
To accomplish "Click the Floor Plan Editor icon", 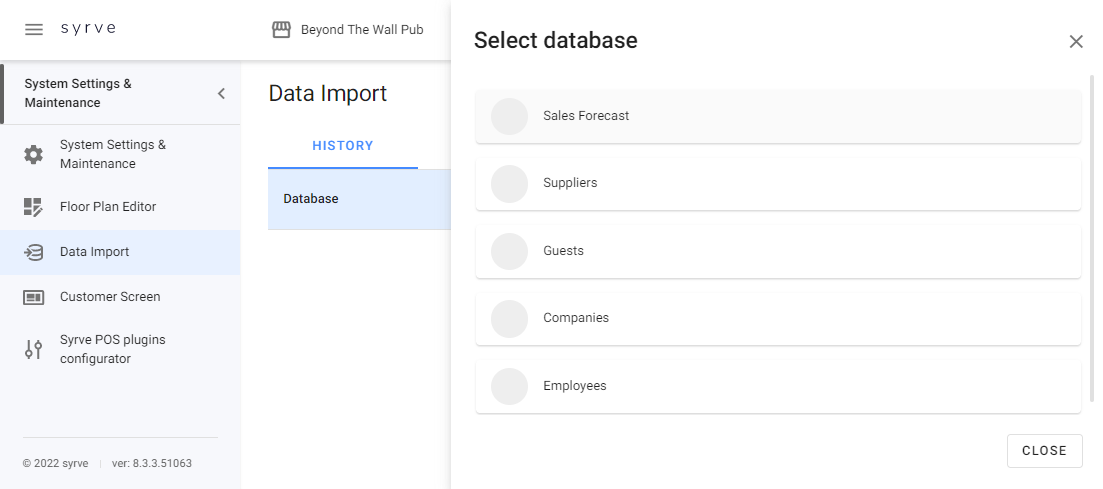I will pos(34,207).
